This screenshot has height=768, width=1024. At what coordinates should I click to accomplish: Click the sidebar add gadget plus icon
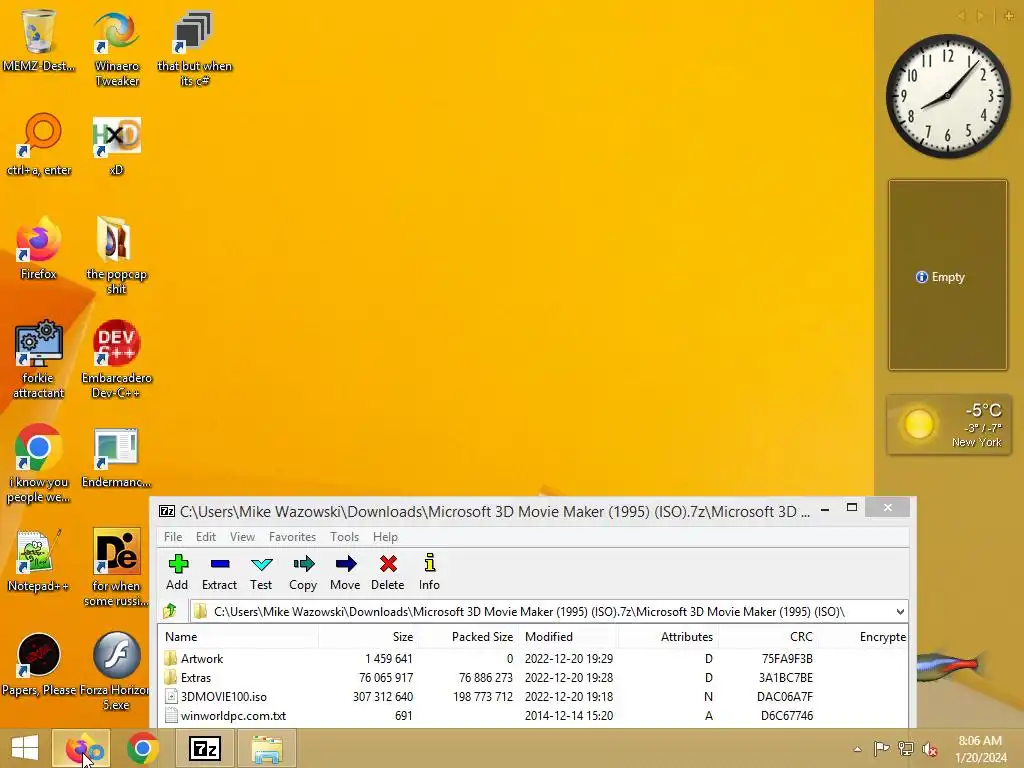(x=1009, y=16)
